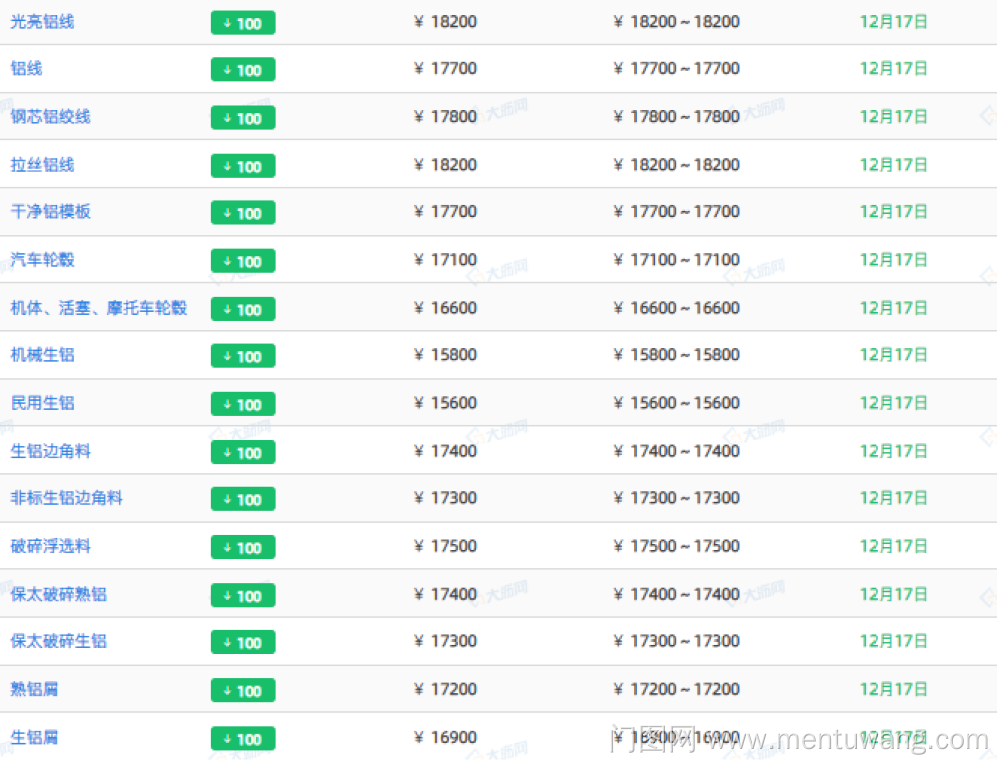Click the down-arrow 100 badge beside 汽车轮毂

click(x=243, y=261)
